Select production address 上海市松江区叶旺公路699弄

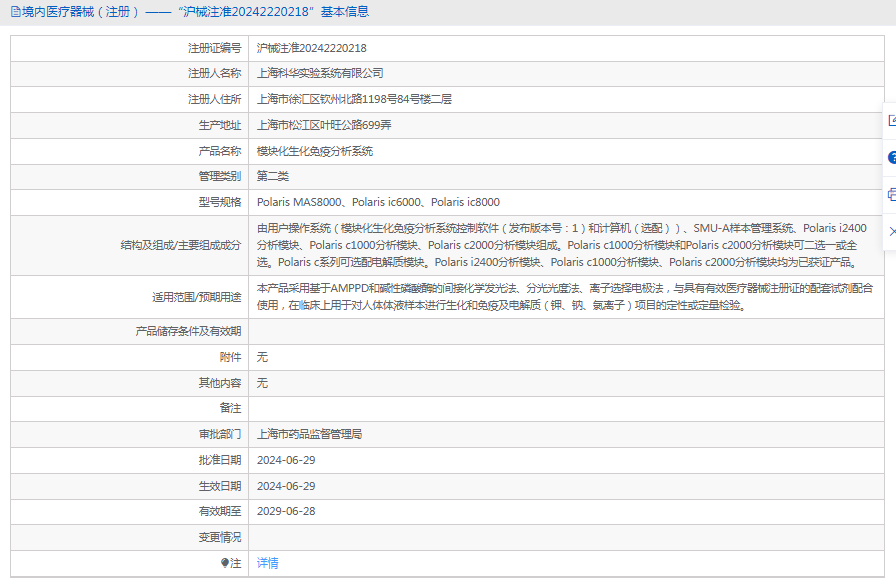point(324,125)
